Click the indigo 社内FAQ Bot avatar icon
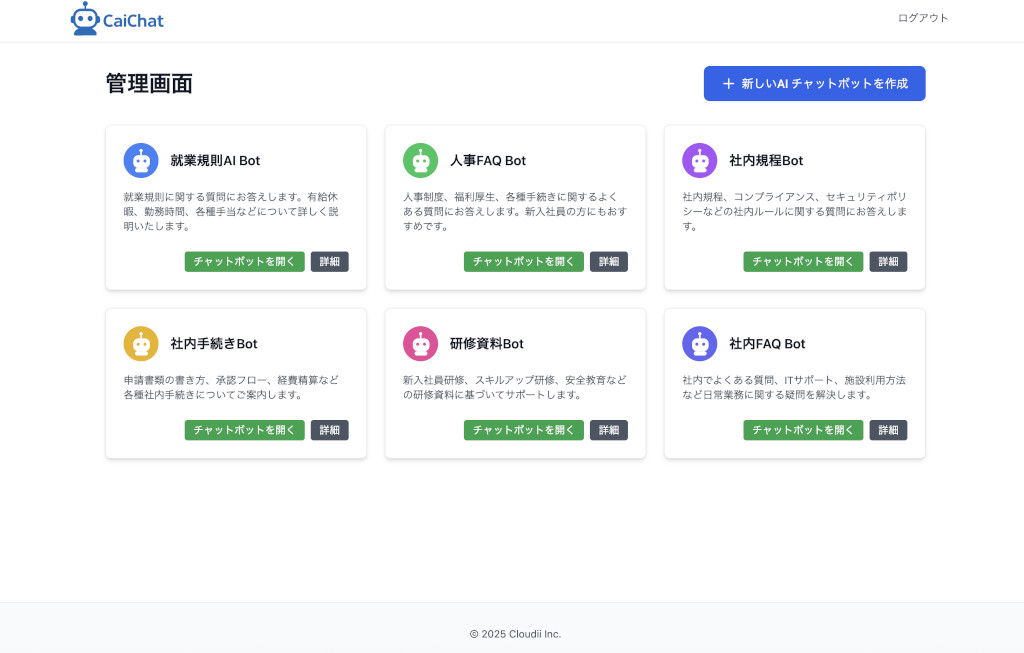 [x=699, y=344]
